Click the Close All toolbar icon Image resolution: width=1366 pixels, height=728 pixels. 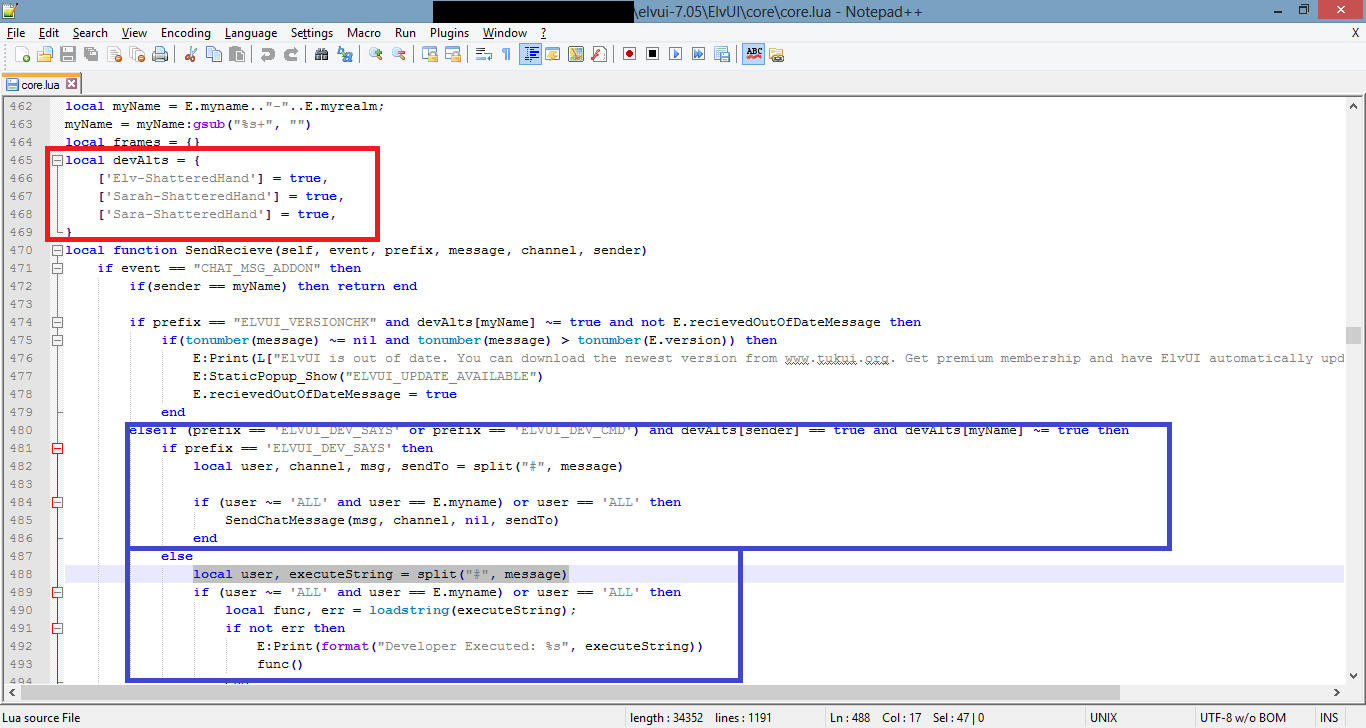137,54
